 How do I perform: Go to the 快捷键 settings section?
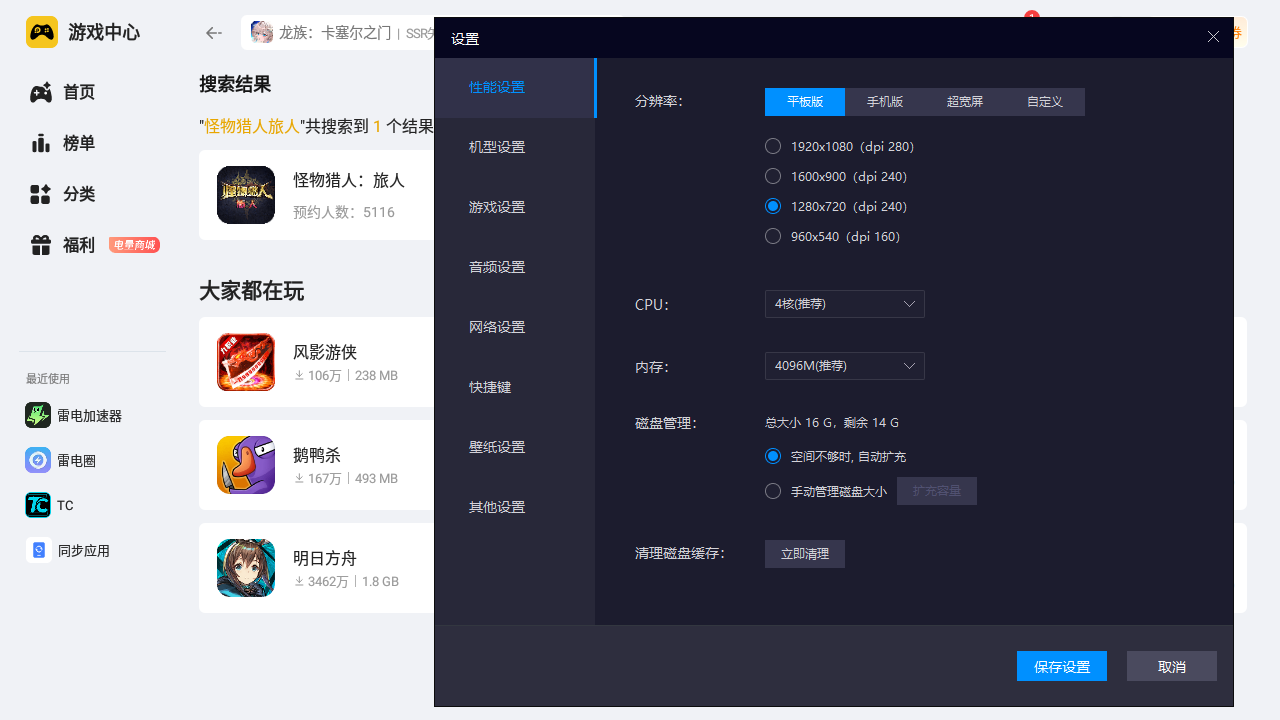[x=490, y=387]
